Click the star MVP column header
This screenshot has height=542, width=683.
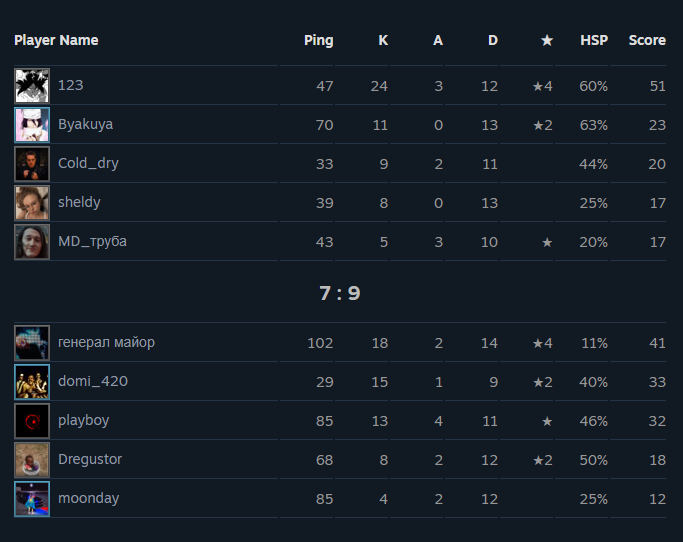546,41
